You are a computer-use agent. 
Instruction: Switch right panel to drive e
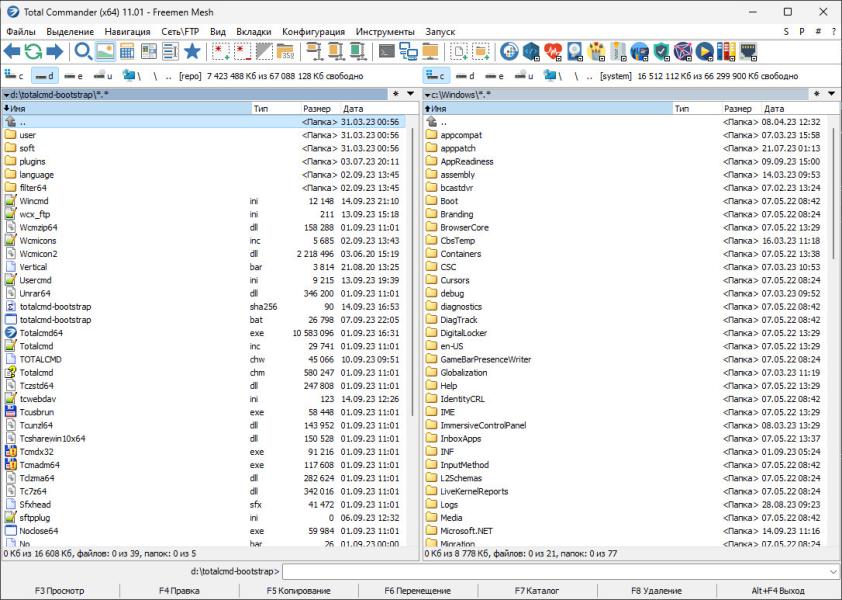pyautogui.click(x=494, y=76)
